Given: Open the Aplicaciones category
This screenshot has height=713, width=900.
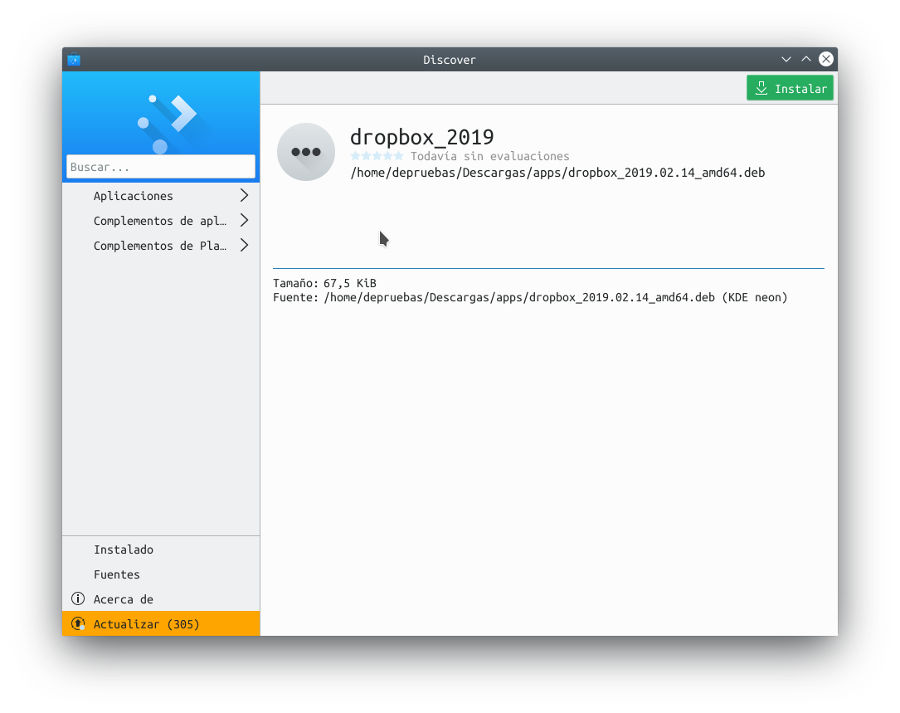Looking at the screenshot, I should tap(161, 196).
